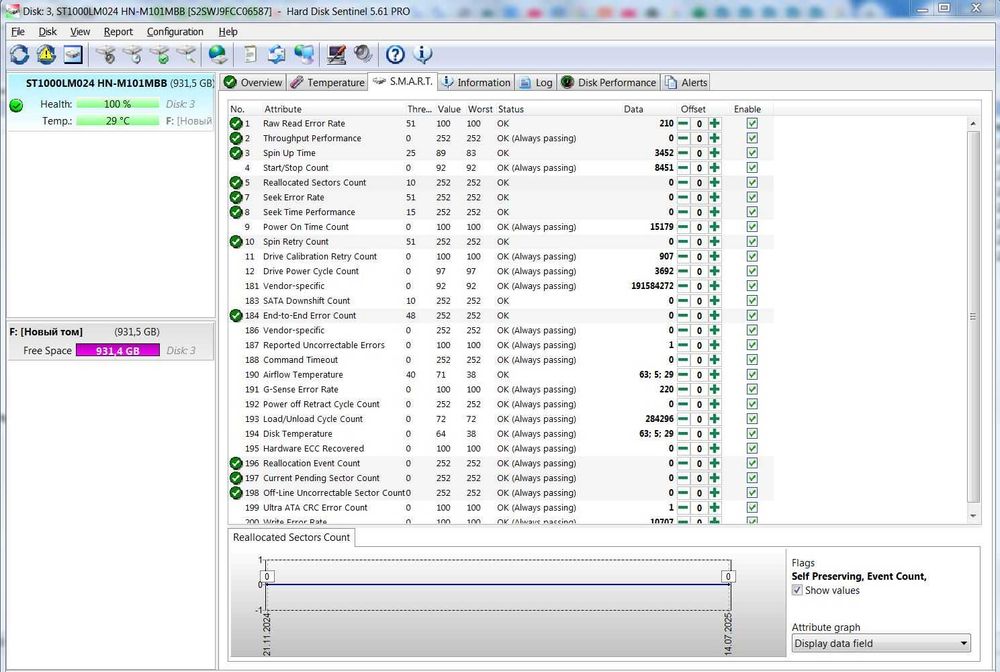Viewport: 1000px width, 672px height.
Task: Switch to the Disk Performance tab
Action: 609,83
